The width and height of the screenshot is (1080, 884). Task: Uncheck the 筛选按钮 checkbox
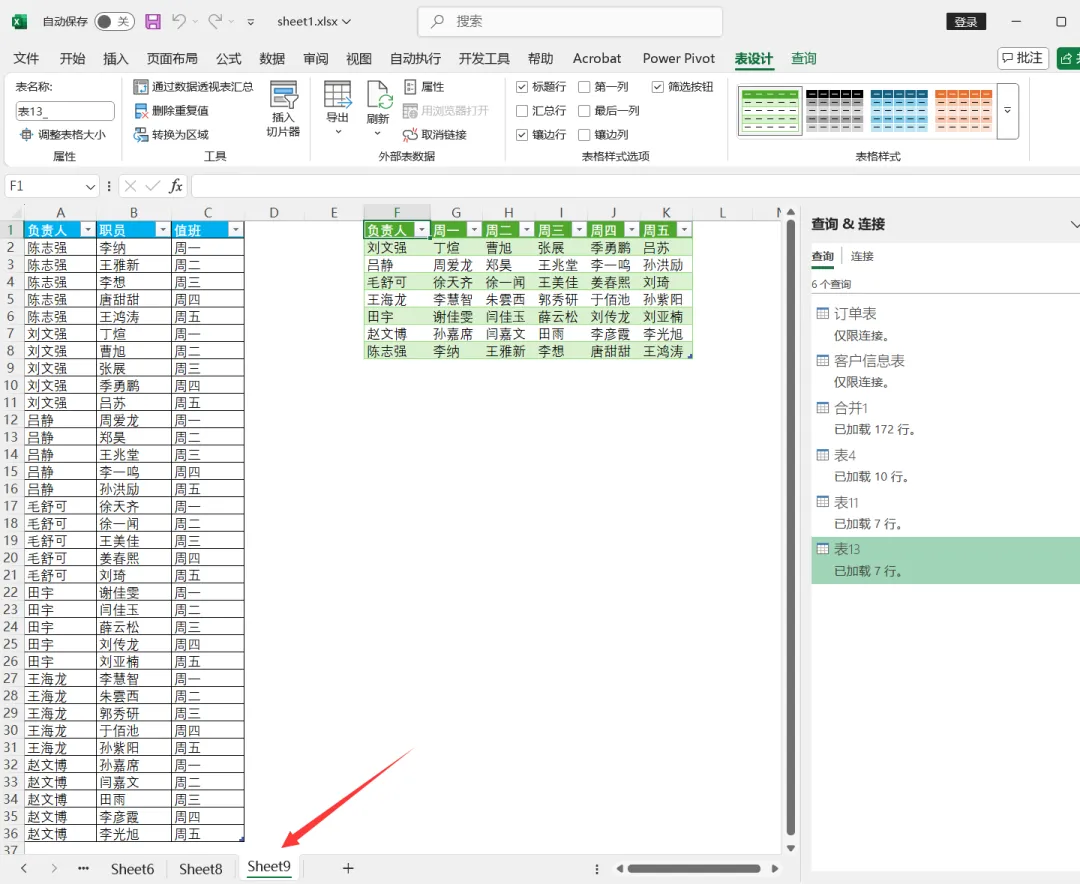[658, 87]
